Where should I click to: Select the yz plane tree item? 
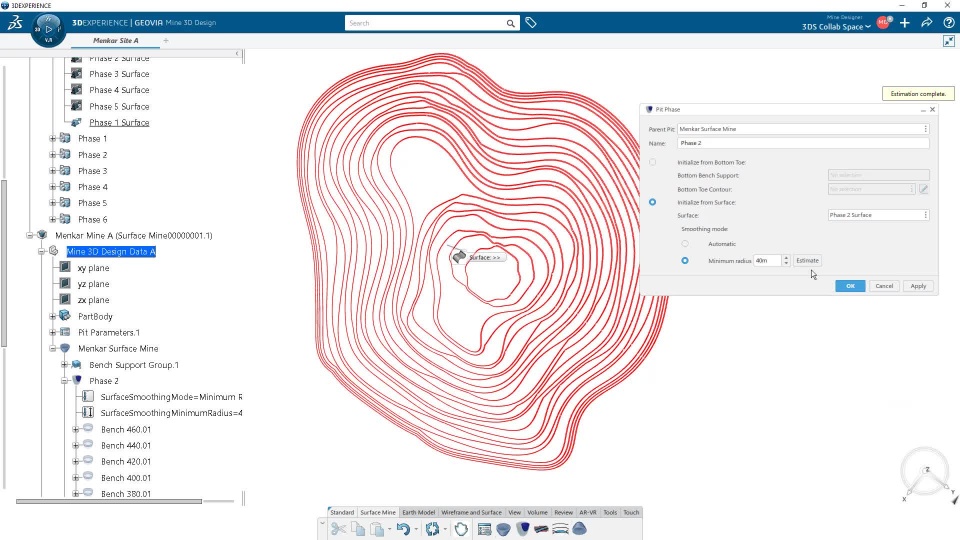94,284
